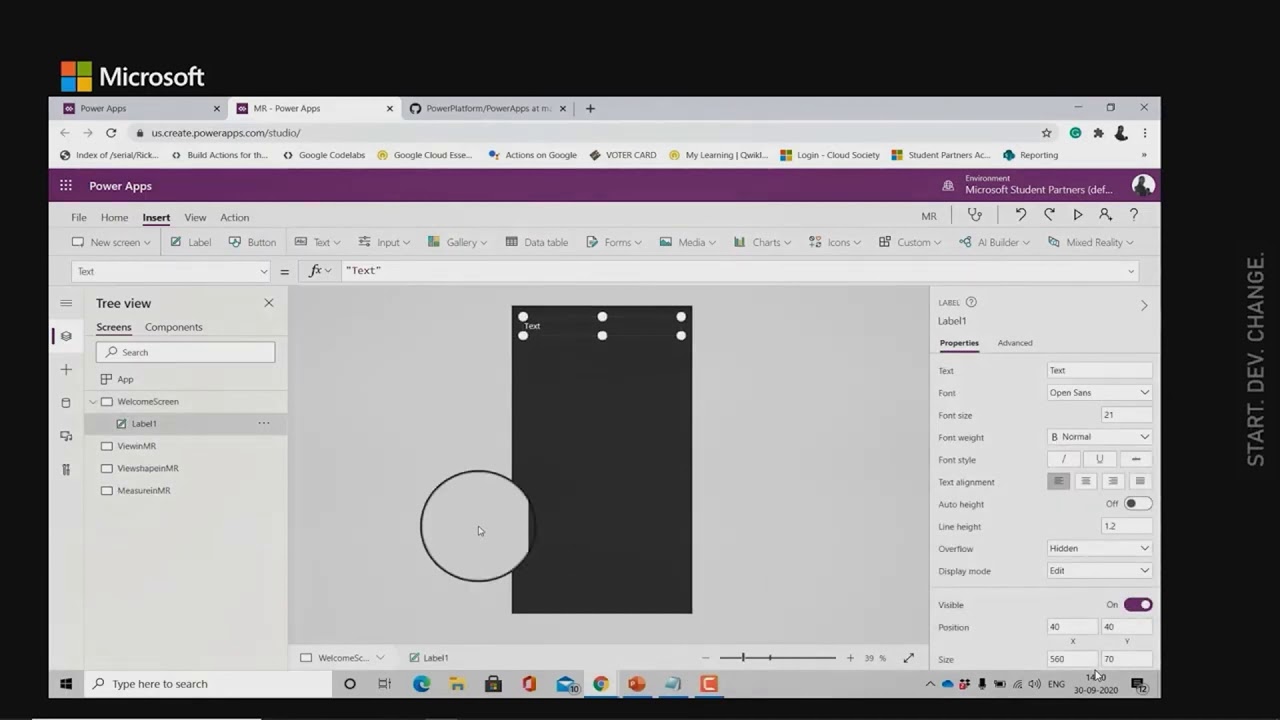Open the Mixed Reality dropdown
The width and height of the screenshot is (1280, 720).
[1090, 242]
